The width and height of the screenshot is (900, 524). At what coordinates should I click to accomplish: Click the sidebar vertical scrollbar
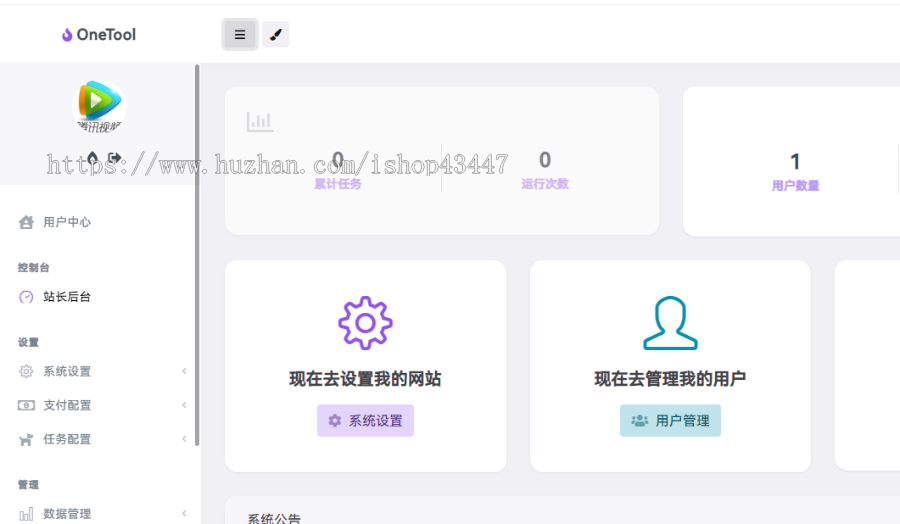[197, 255]
